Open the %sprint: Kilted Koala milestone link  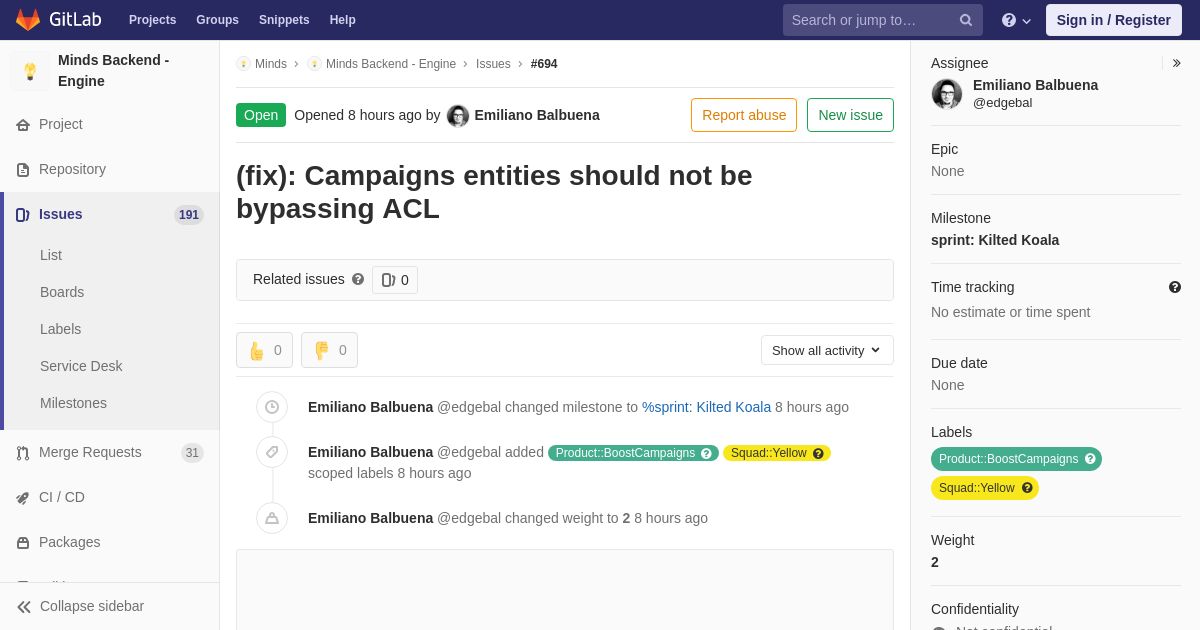[706, 407]
